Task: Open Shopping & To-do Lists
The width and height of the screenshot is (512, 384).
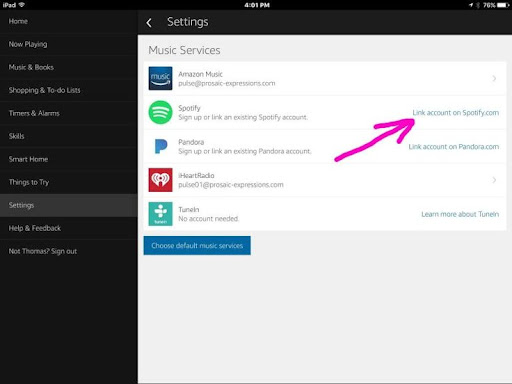Action: (x=69, y=90)
